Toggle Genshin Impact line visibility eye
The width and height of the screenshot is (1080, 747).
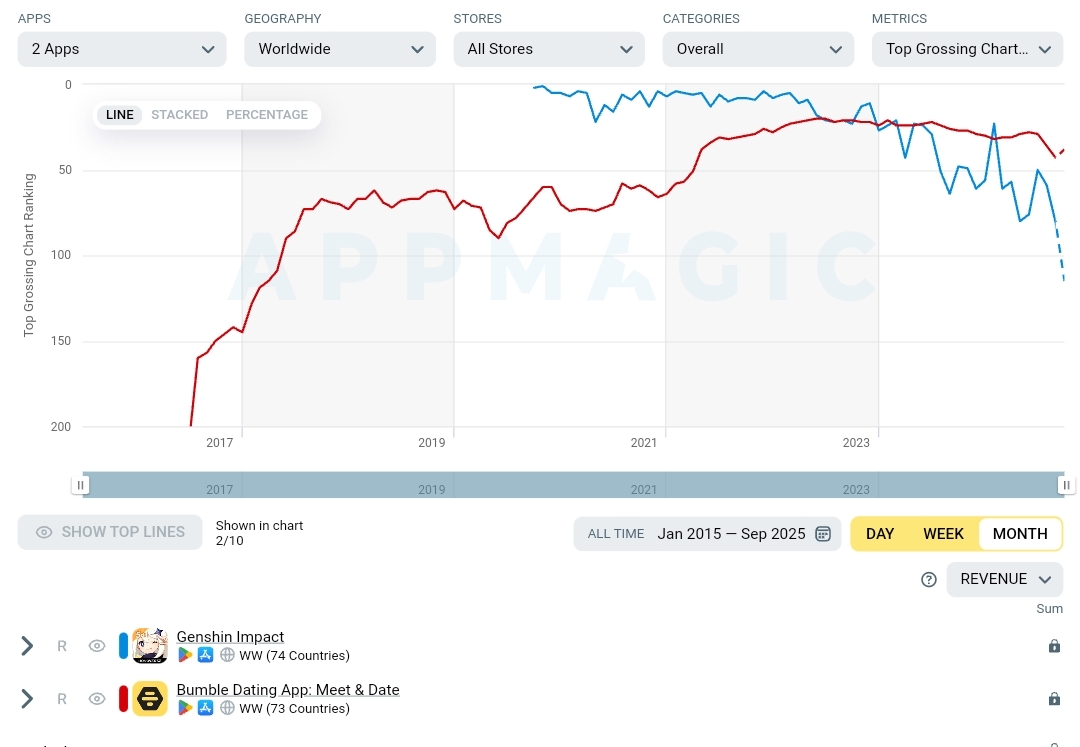(x=97, y=646)
